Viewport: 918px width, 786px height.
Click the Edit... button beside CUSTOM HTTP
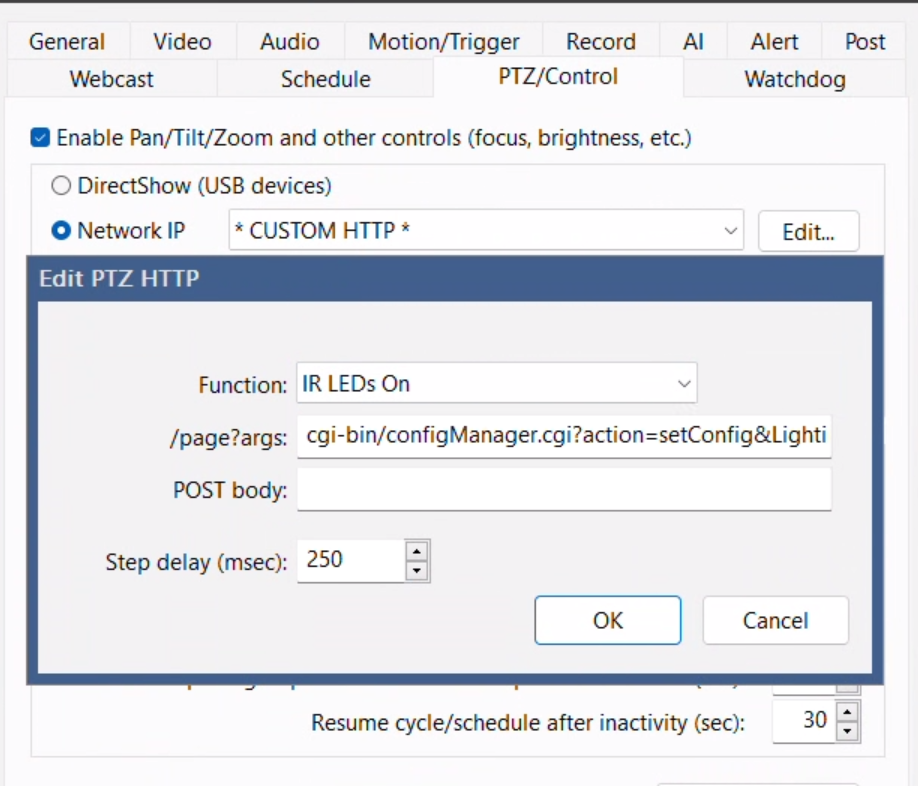(808, 232)
